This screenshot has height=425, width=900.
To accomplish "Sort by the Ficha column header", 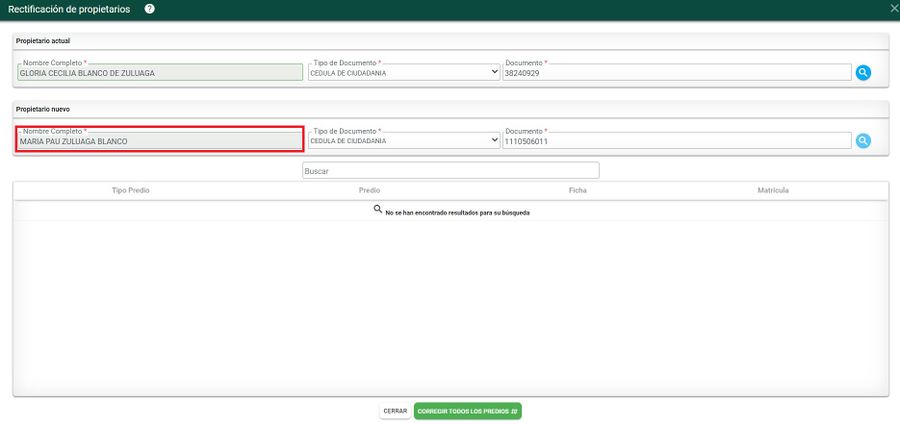I will [577, 190].
